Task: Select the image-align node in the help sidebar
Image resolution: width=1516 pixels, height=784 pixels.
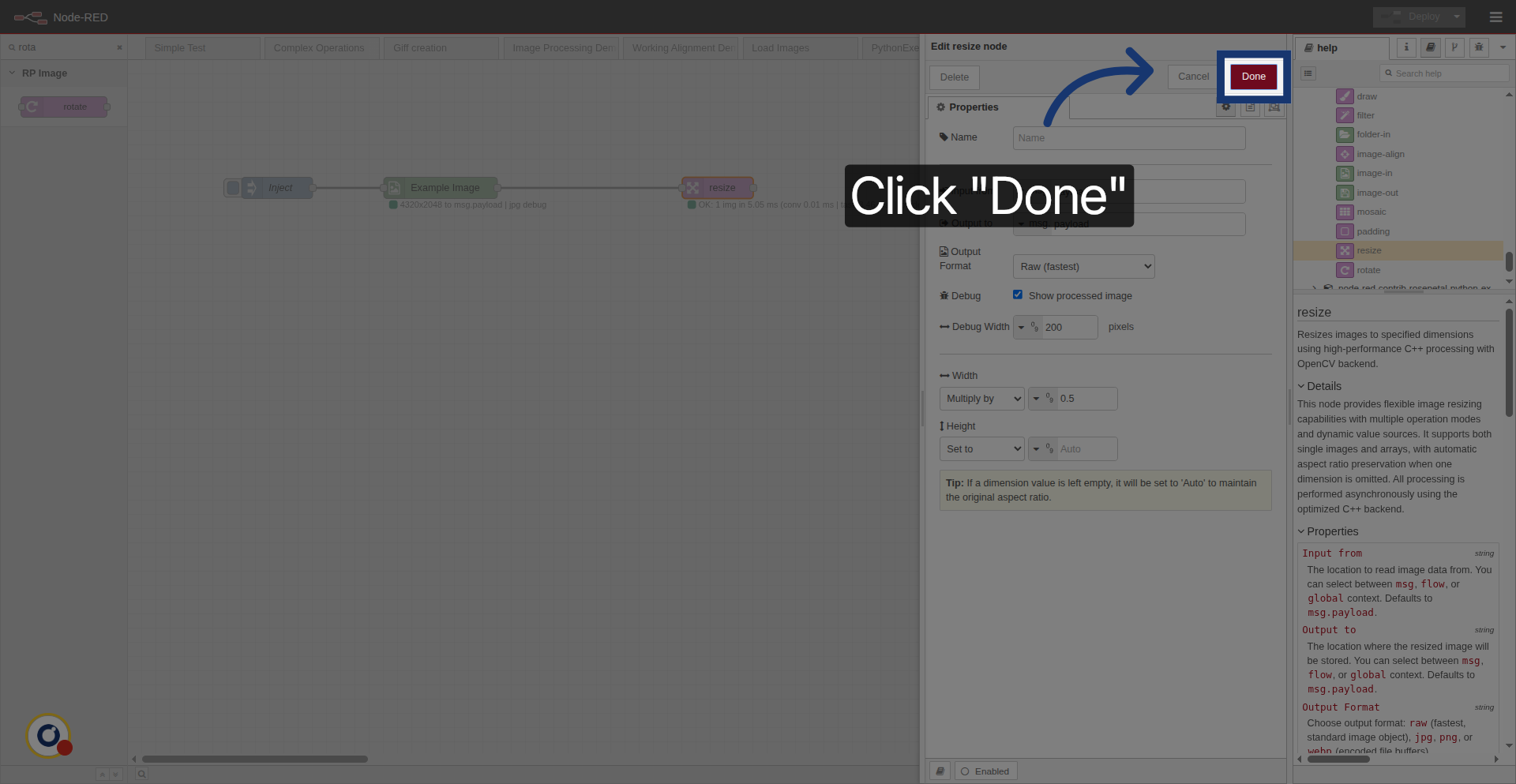Action: 1380,154
